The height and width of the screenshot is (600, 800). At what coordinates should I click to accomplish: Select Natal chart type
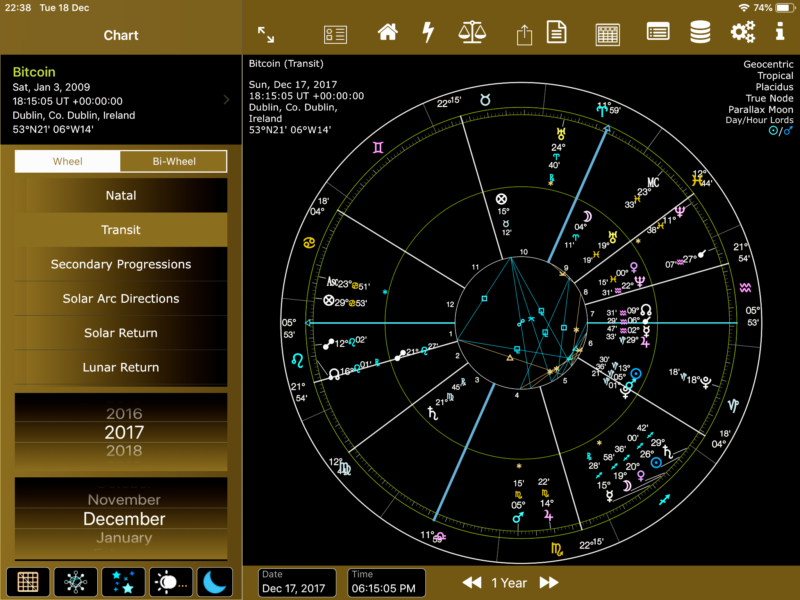tap(121, 195)
